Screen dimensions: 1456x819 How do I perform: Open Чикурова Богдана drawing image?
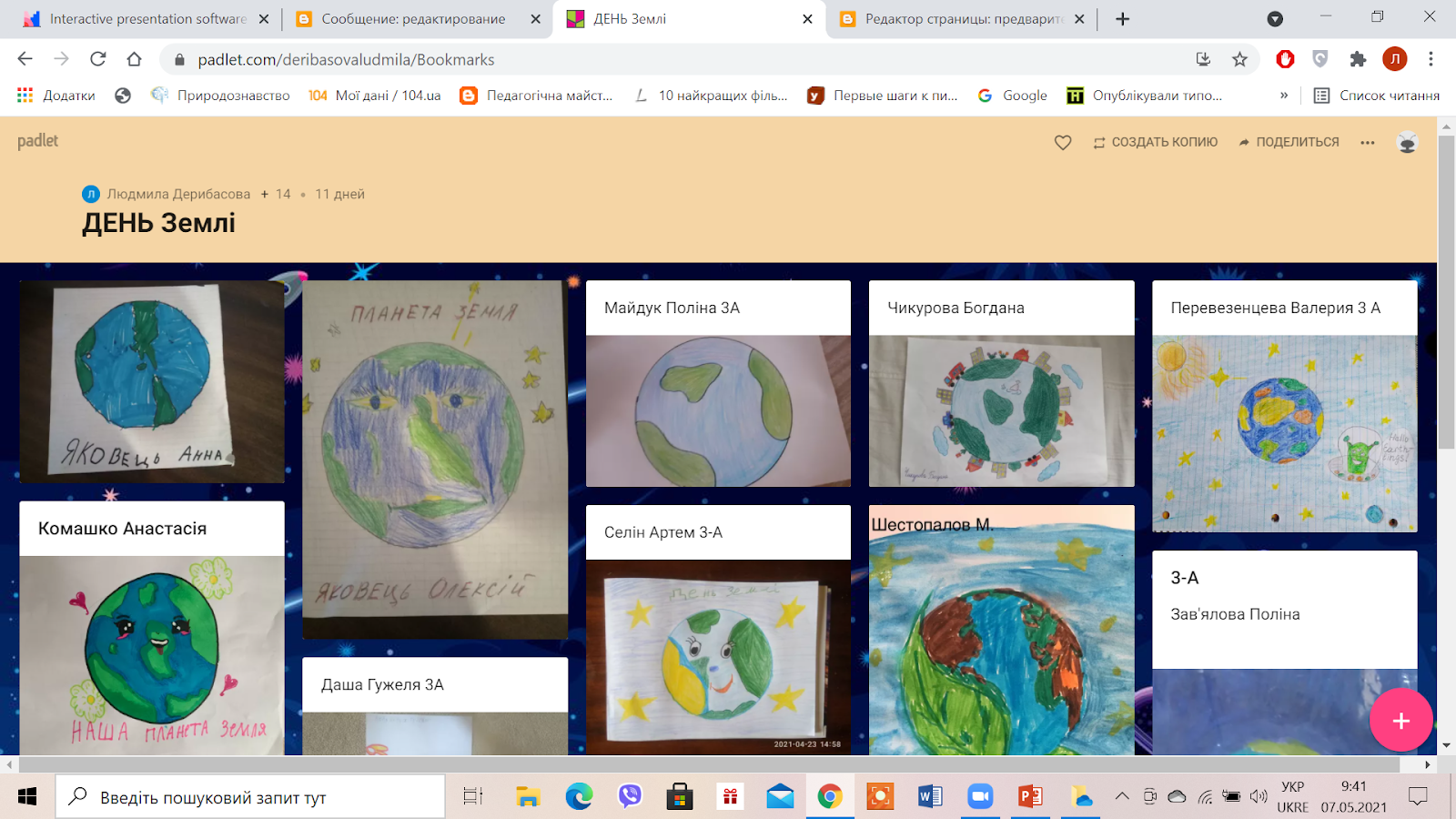[x=1001, y=411]
